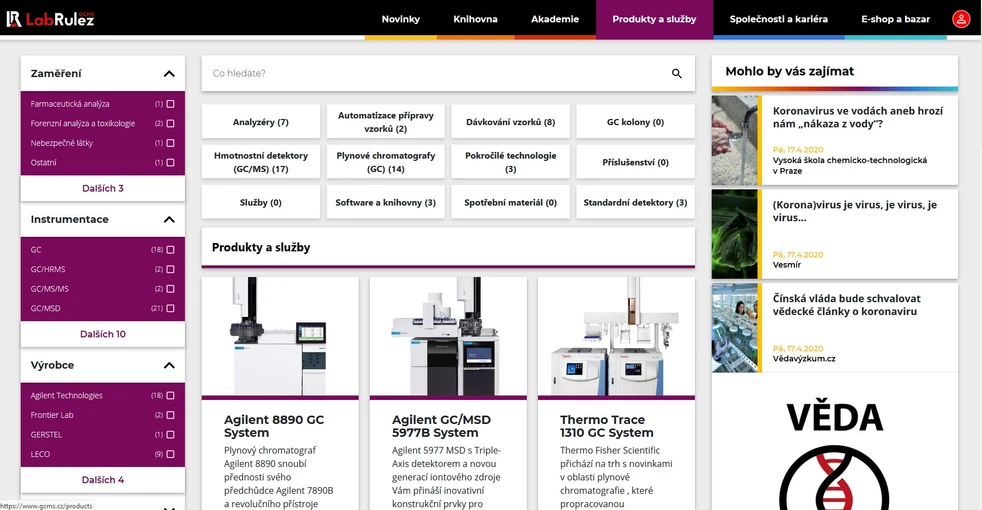This screenshot has width=982, height=510.
Task: Open the user account profile icon
Action: (961, 19)
